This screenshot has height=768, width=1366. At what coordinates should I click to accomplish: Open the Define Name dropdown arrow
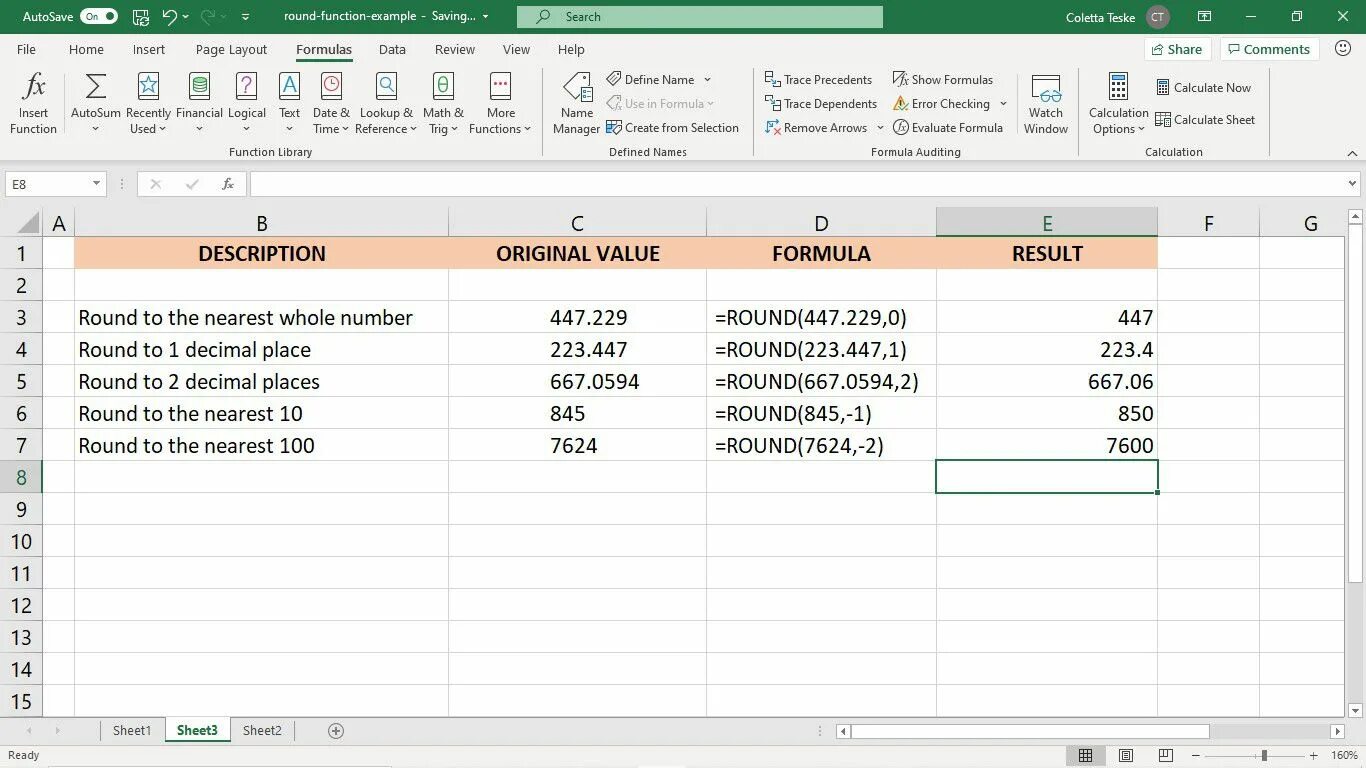707,80
